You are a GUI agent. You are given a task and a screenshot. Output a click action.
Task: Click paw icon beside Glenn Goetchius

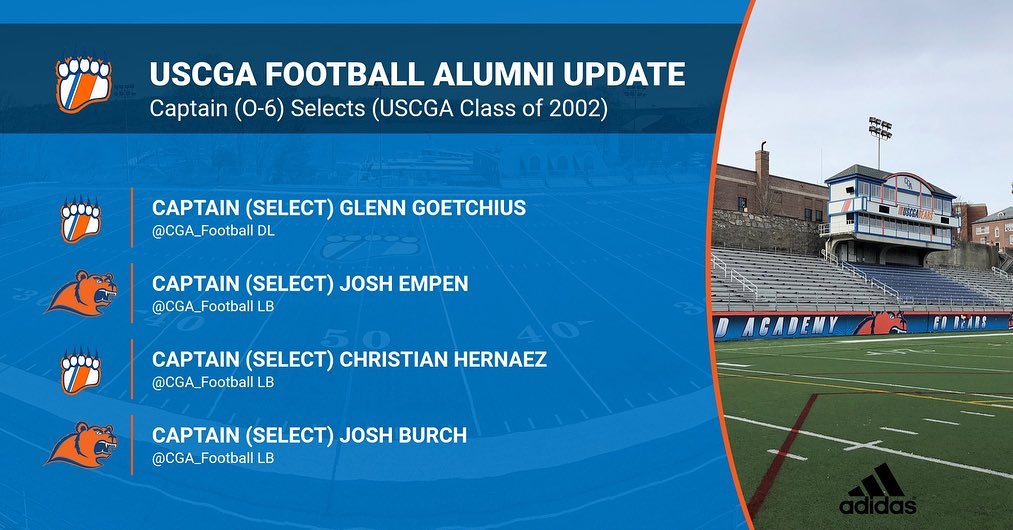point(81,219)
